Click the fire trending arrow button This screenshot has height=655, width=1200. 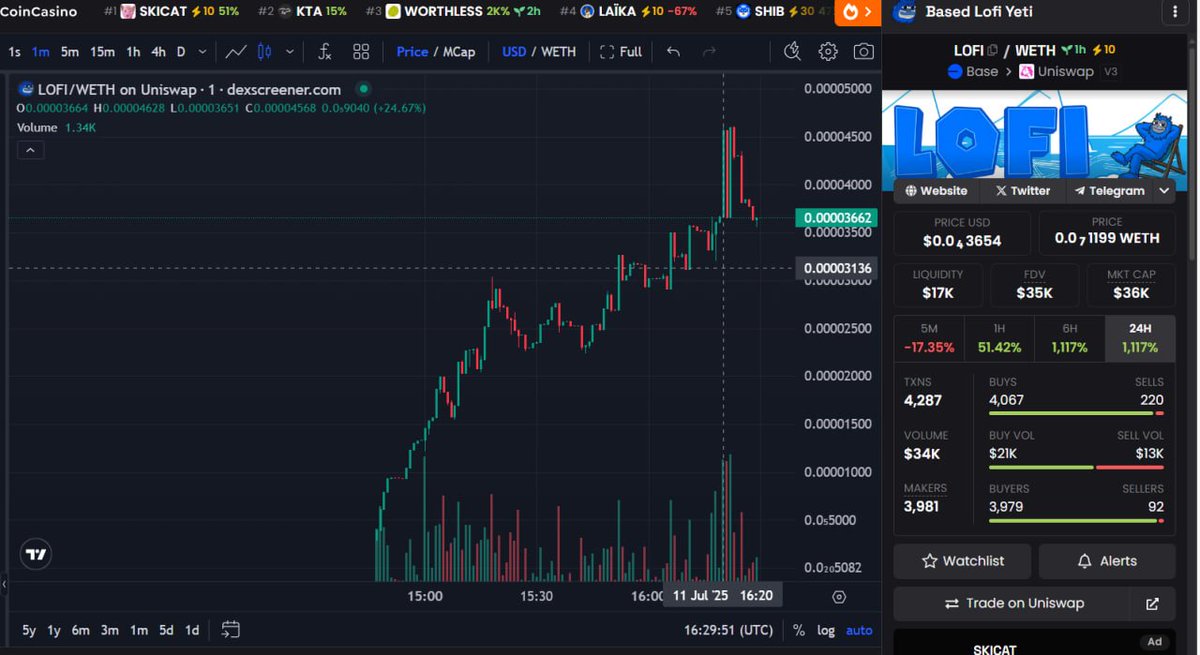(859, 12)
